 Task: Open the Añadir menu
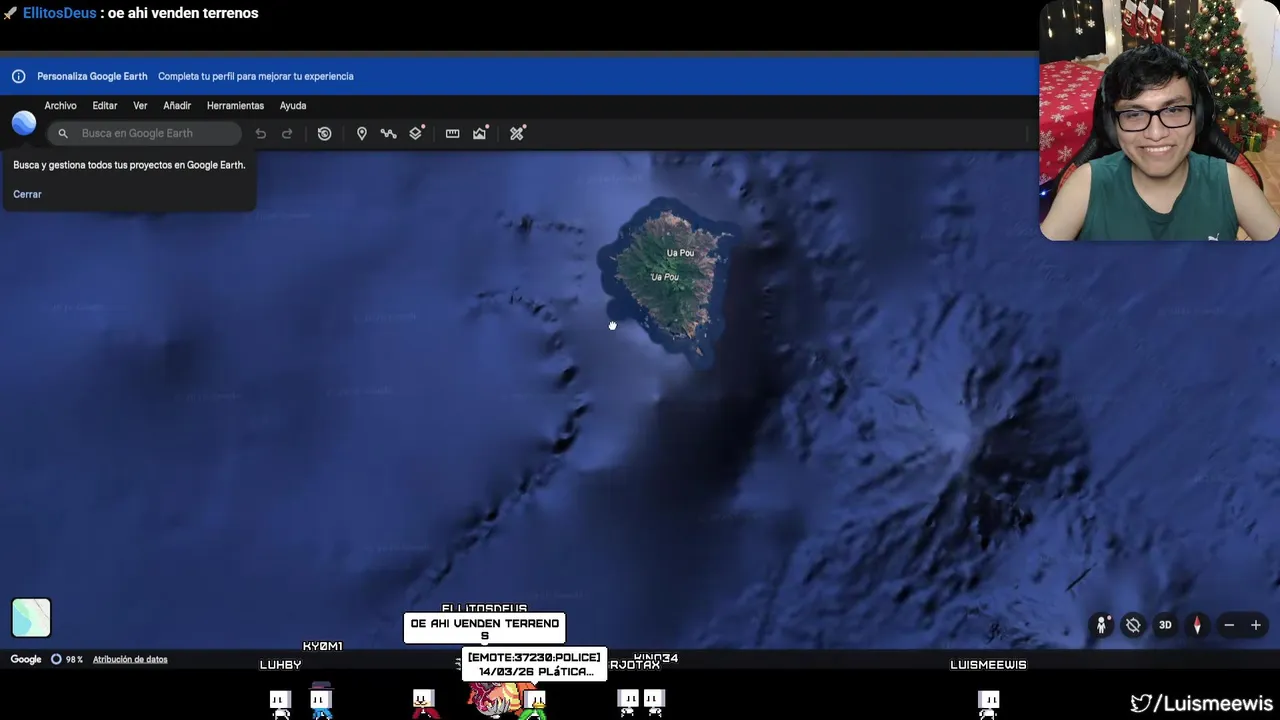coord(177,105)
